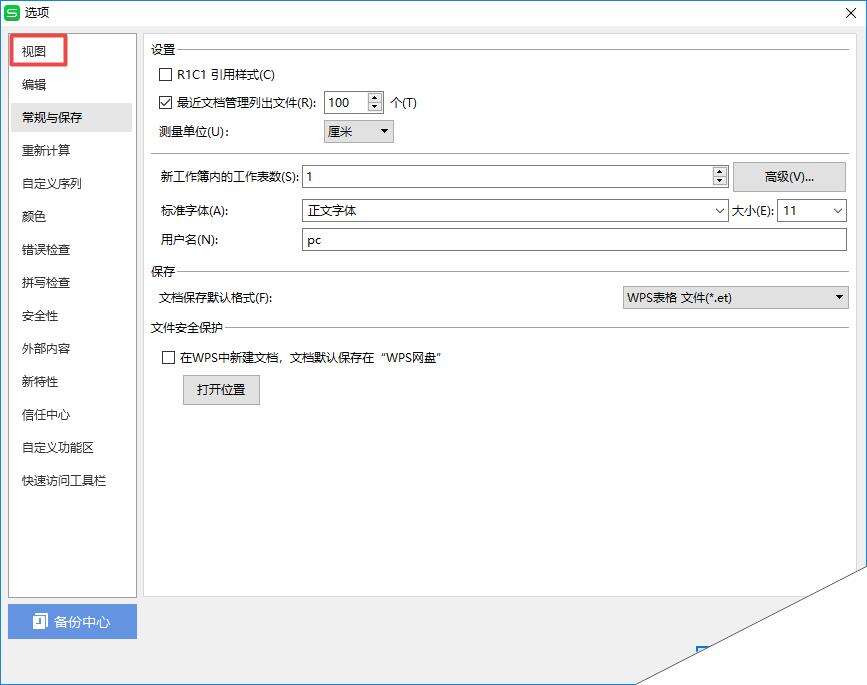Viewport: 867px width, 685px height.
Task: Click the 打开位置 button
Action: [x=221, y=390]
